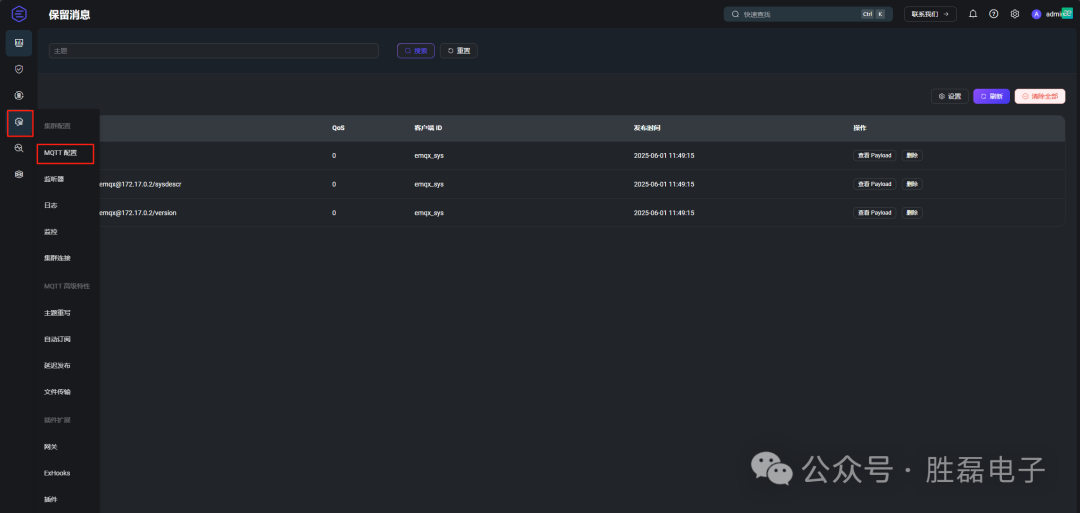Select 插件 in the flyout menu
This screenshot has width=1080, height=513.
click(50, 499)
